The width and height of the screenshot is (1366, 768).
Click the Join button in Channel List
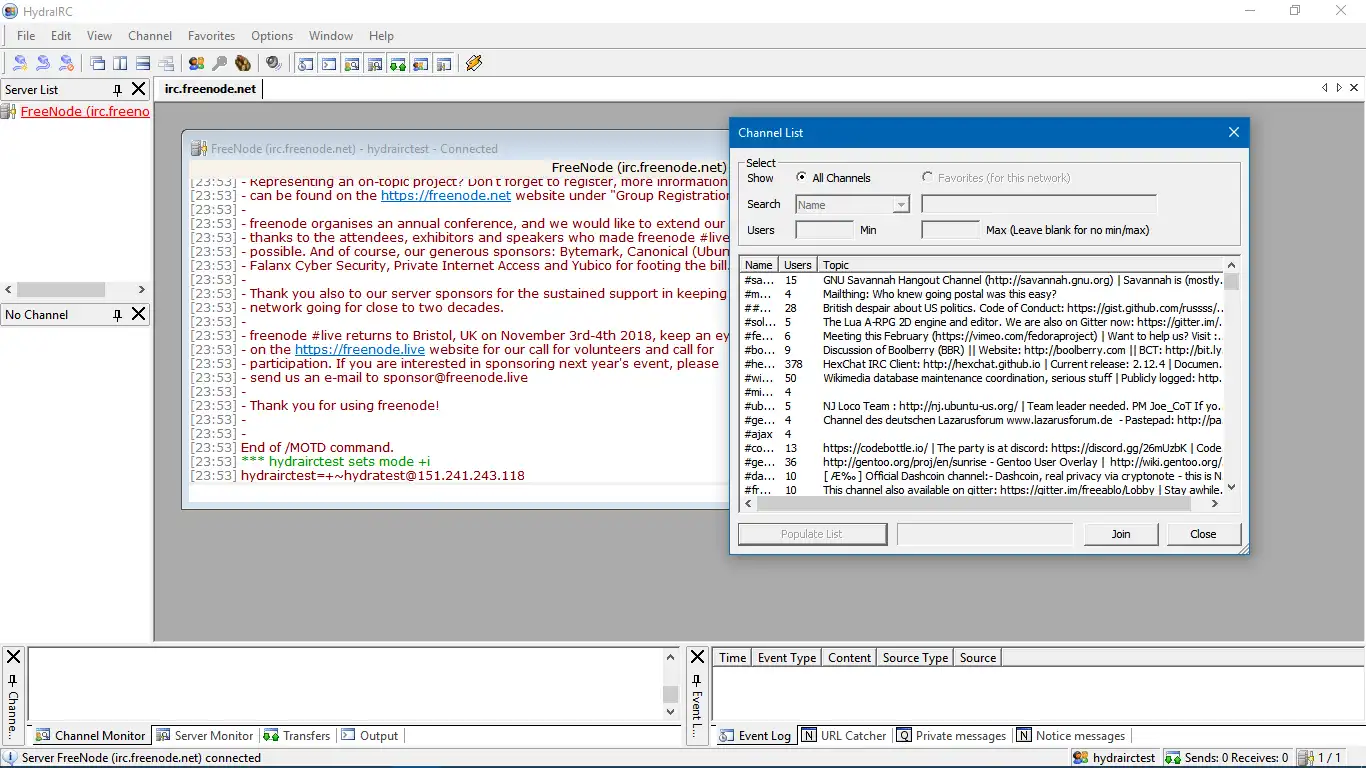click(x=1121, y=534)
